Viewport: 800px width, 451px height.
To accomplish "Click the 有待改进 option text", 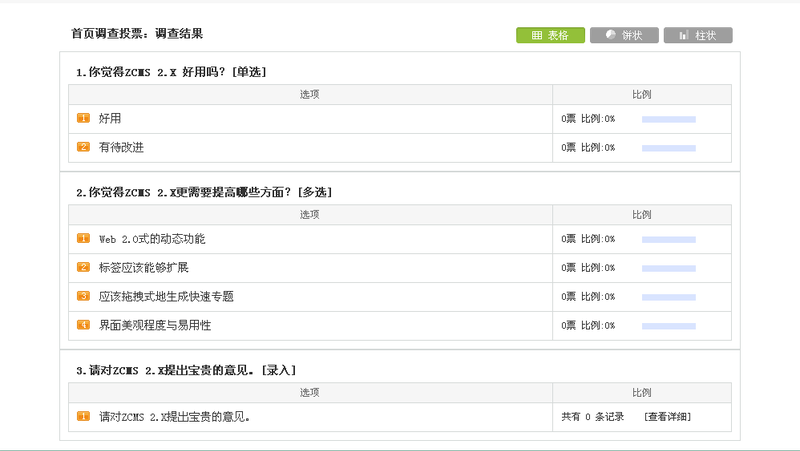I will point(121,148).
